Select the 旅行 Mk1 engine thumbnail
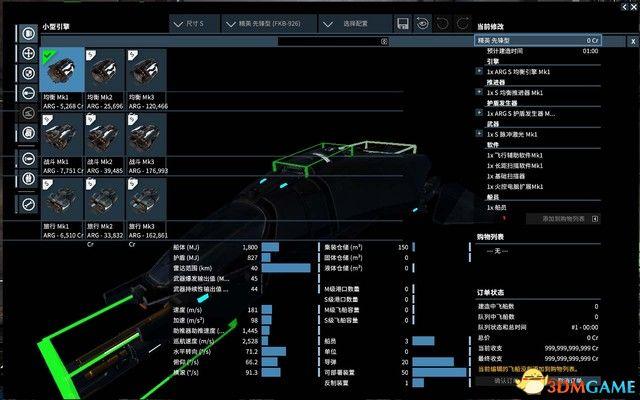The height and width of the screenshot is (400, 640). pos(62,199)
